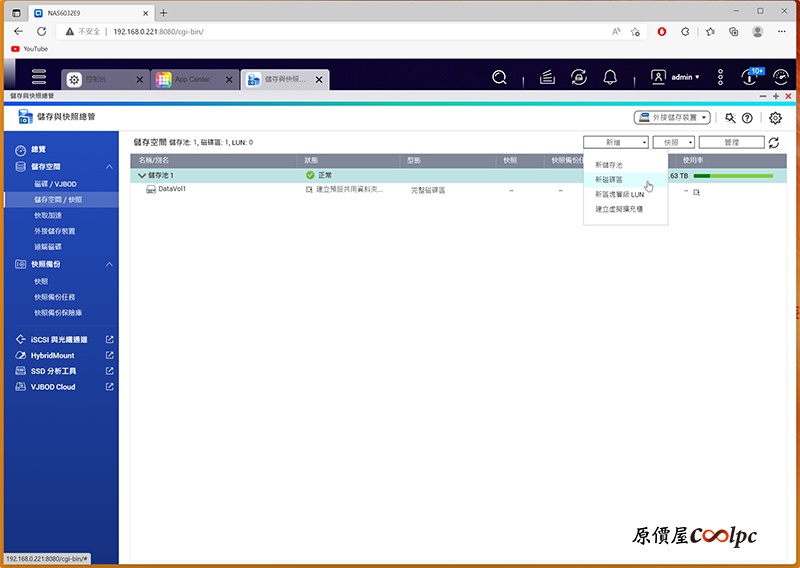Open the dashboard gauge icon
The width and height of the screenshot is (800, 568).
(x=781, y=78)
